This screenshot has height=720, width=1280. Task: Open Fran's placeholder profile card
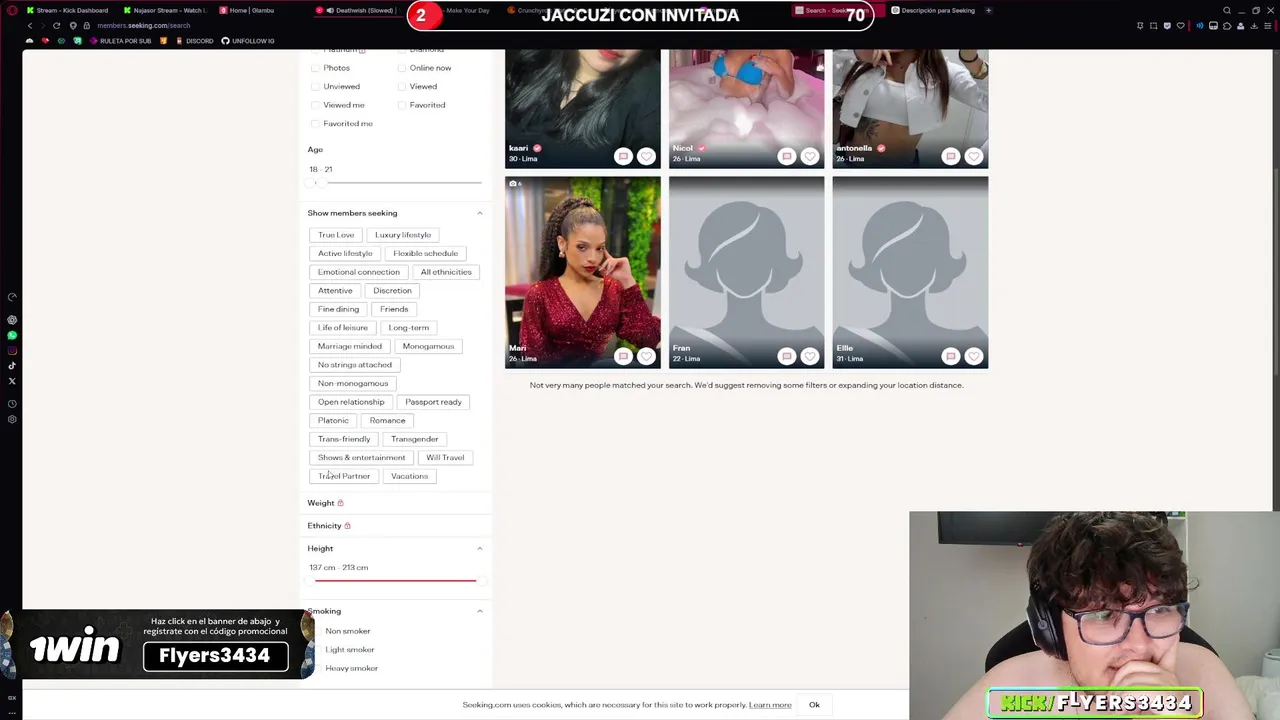[747, 272]
